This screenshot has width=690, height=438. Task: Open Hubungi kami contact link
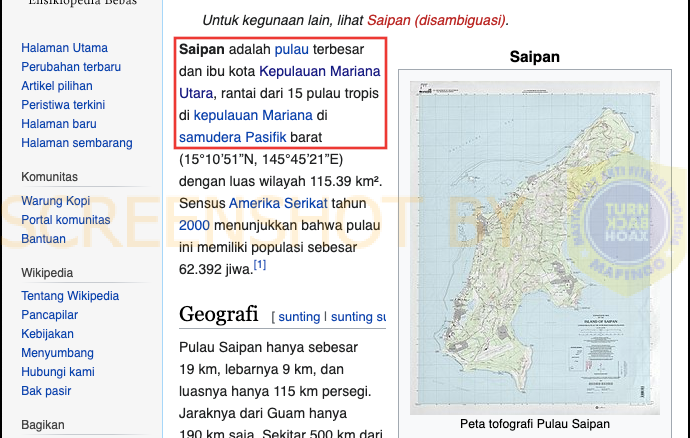click(x=58, y=371)
